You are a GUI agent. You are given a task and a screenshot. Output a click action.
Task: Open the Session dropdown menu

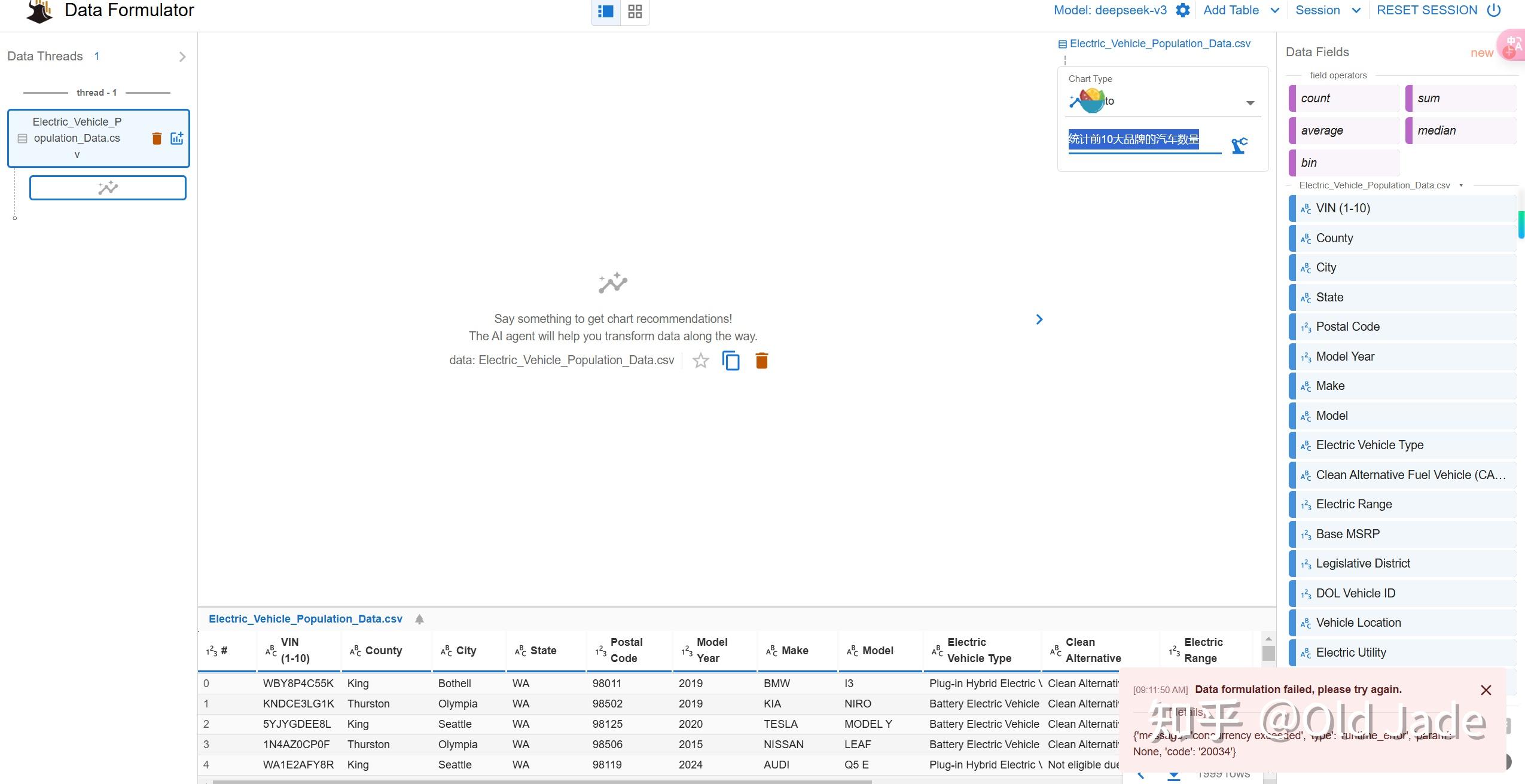(x=1328, y=10)
